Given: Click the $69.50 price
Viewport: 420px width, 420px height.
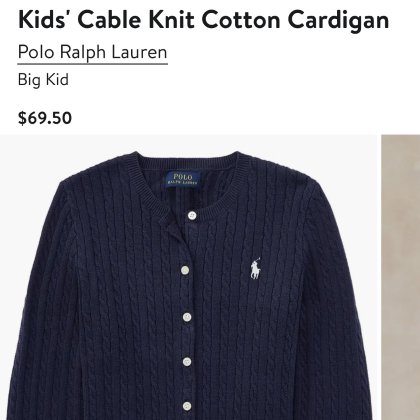Looking at the screenshot, I should coord(45,118).
